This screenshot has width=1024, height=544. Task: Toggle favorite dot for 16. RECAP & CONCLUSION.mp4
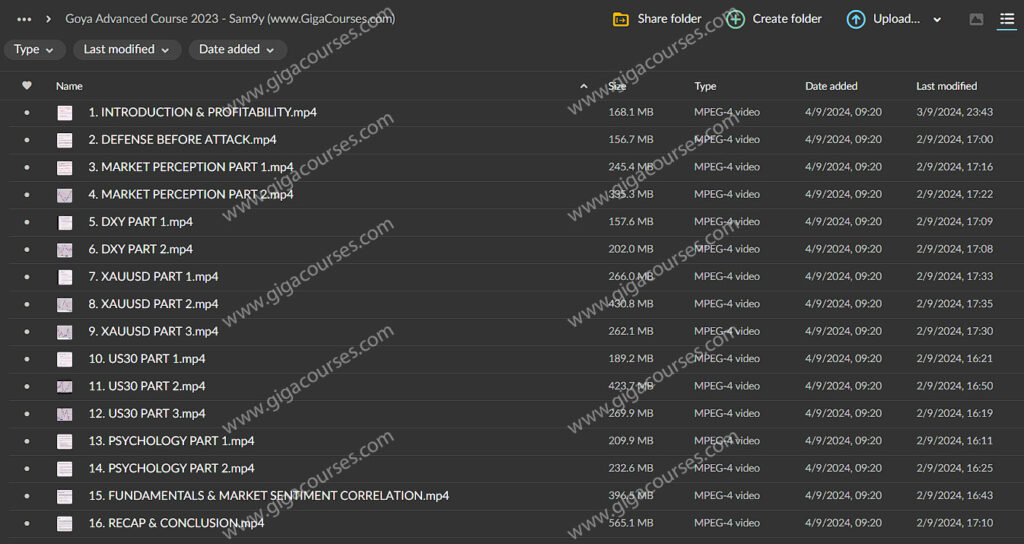pos(27,523)
